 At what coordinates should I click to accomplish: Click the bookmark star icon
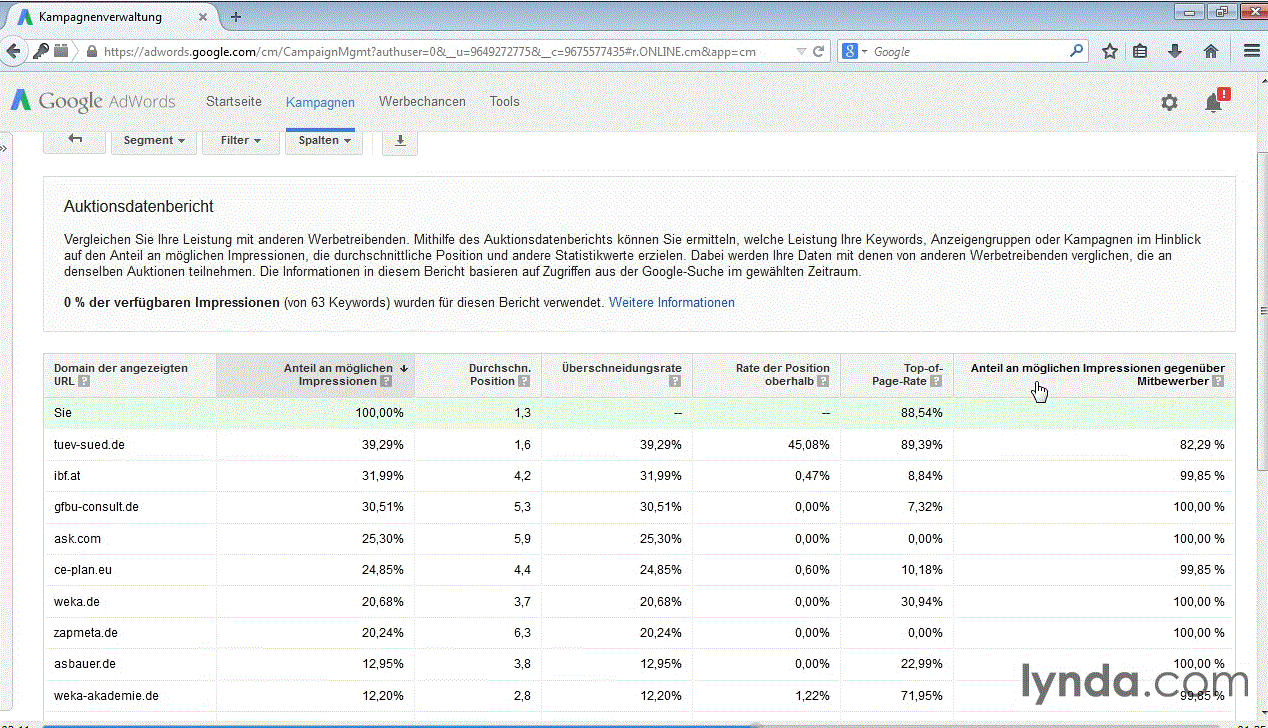(1110, 51)
